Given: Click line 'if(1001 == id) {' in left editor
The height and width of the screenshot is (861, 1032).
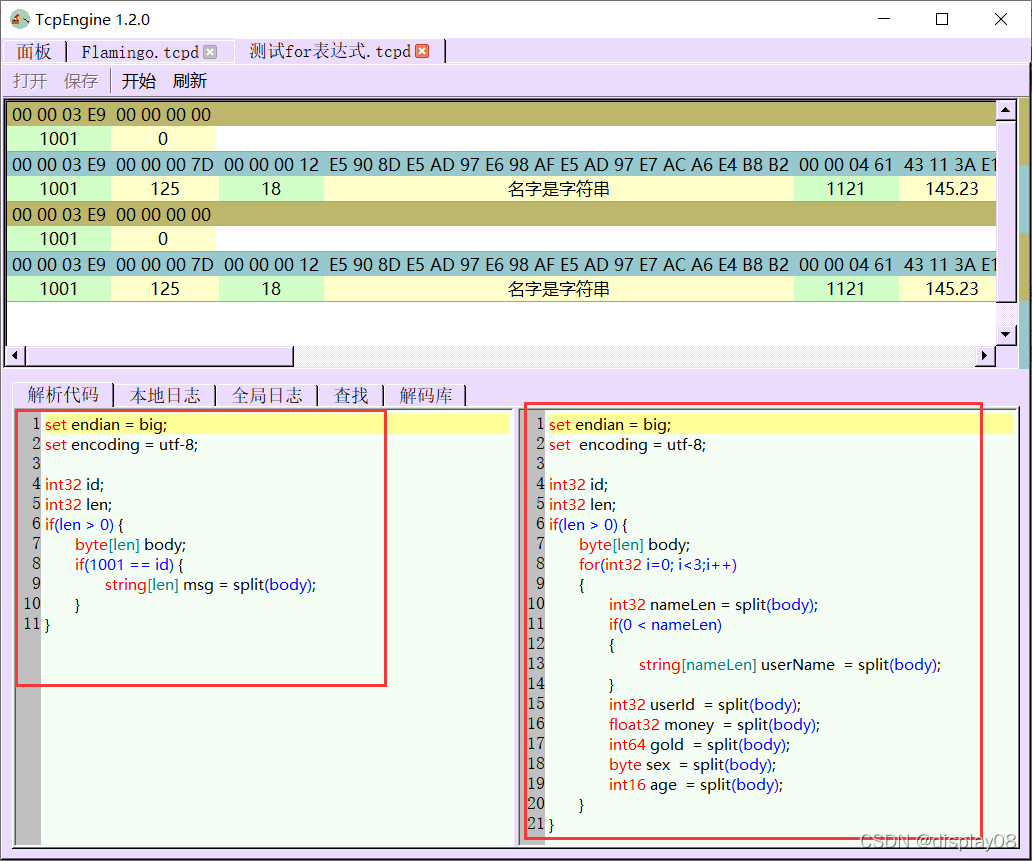Looking at the screenshot, I should click(129, 565).
